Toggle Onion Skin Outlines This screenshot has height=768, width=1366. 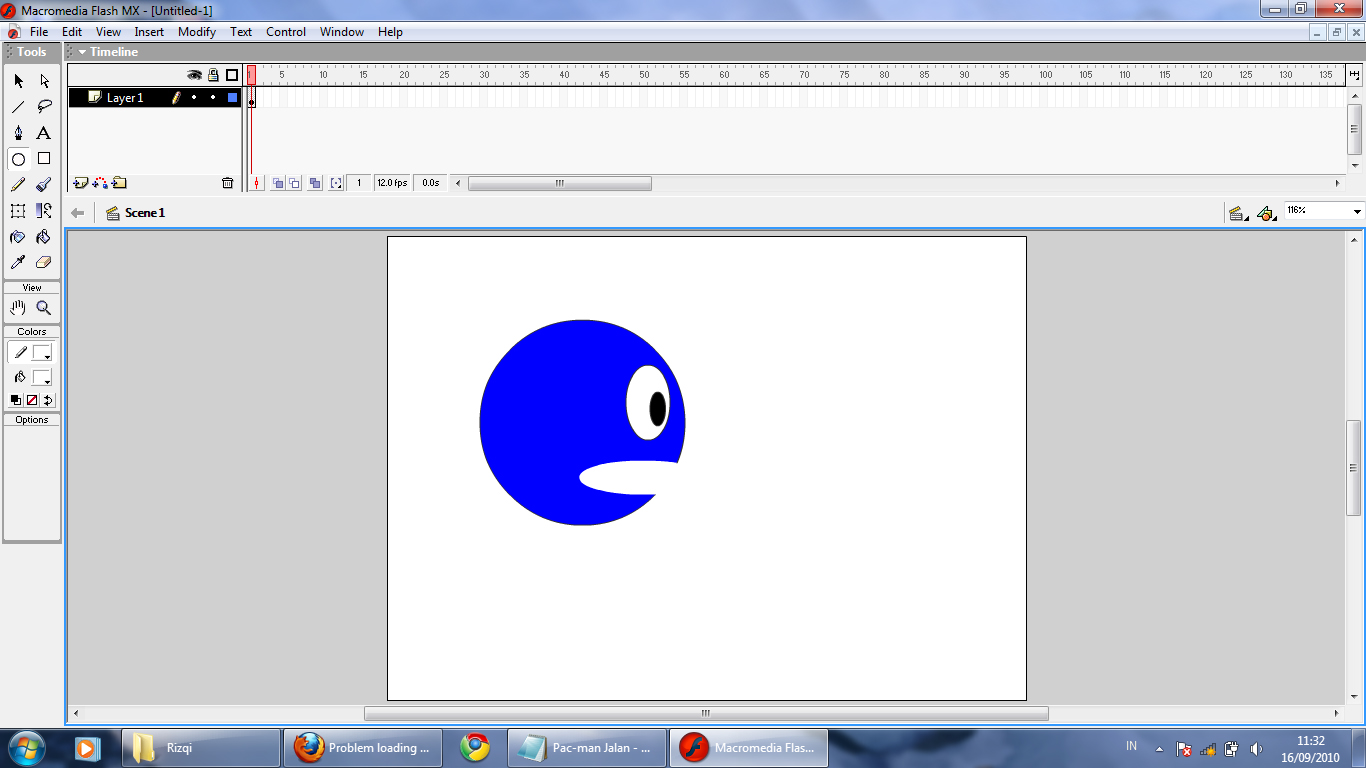pyautogui.click(x=295, y=183)
